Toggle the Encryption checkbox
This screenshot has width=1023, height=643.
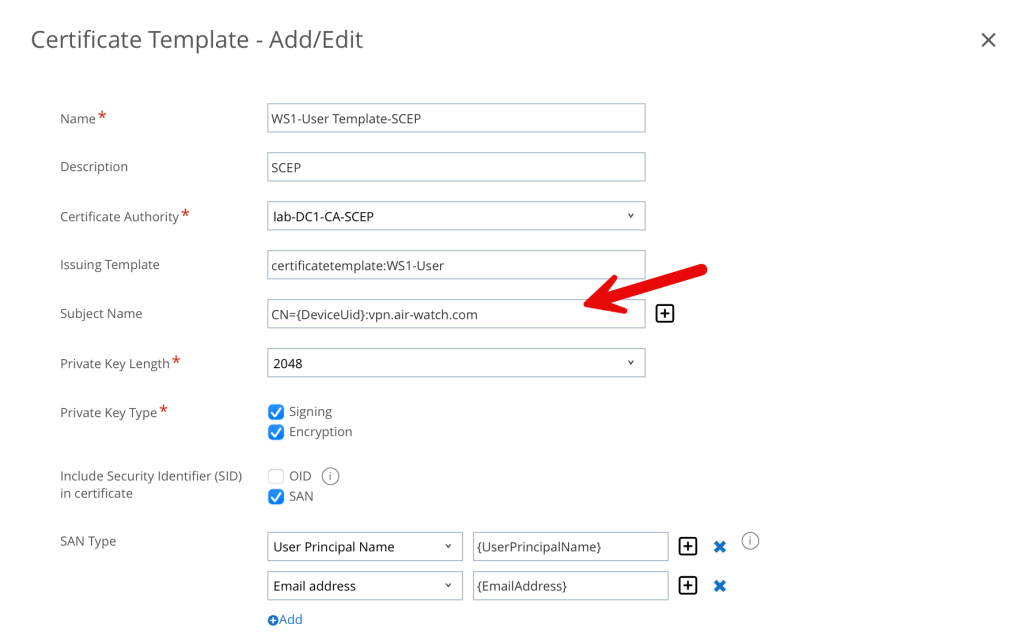(276, 432)
